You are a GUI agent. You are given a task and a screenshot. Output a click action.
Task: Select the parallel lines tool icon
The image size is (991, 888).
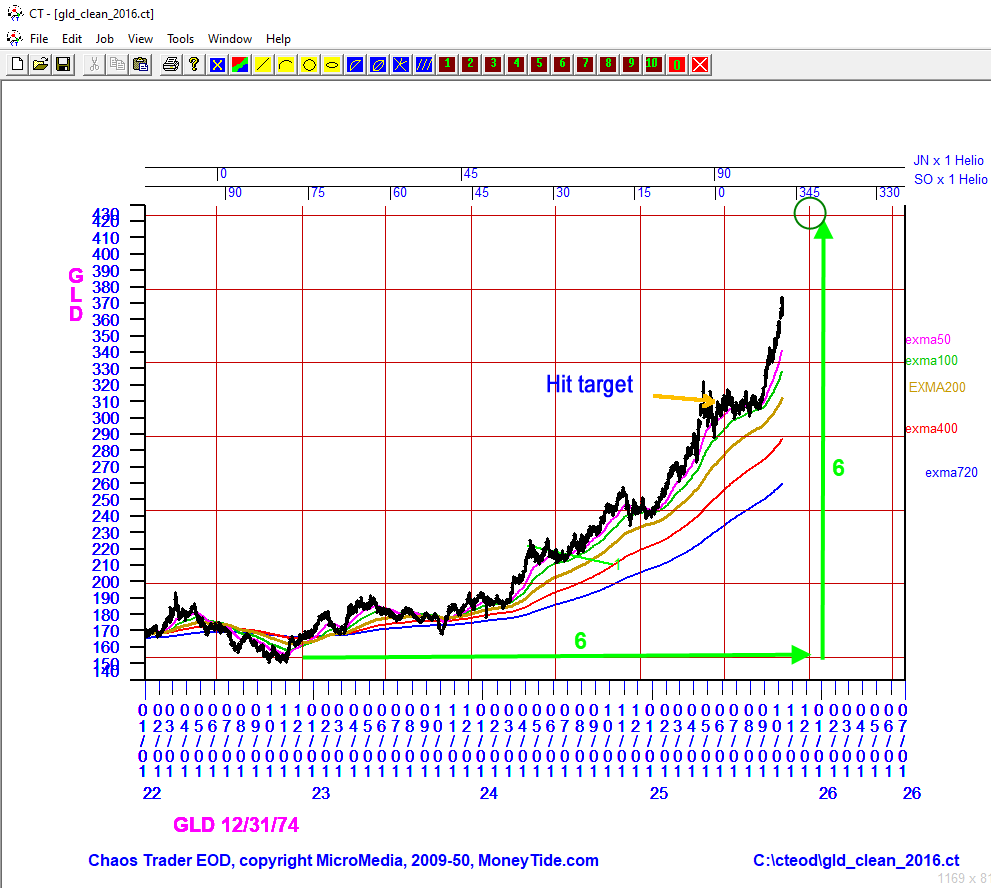[424, 64]
